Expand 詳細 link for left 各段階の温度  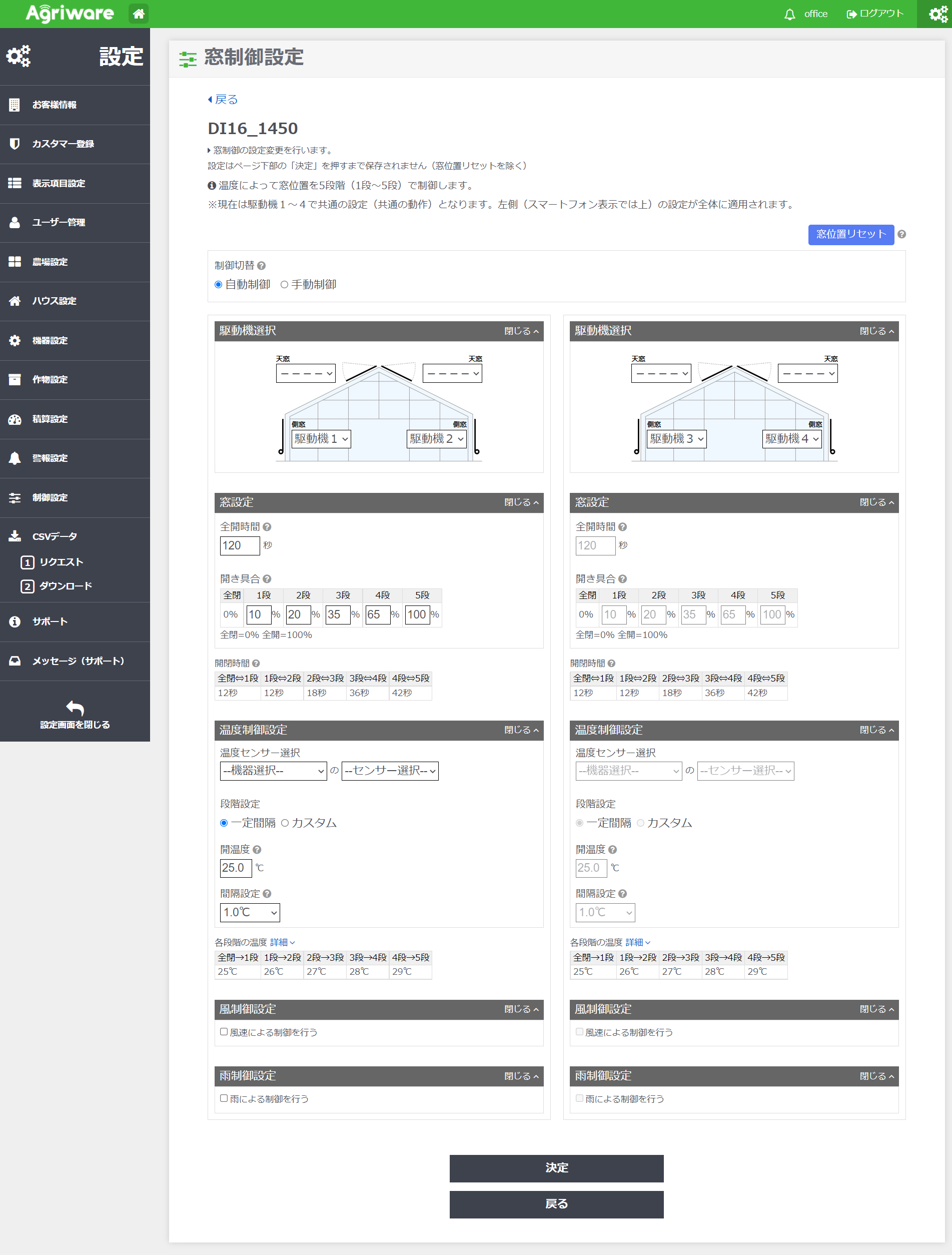[282, 942]
